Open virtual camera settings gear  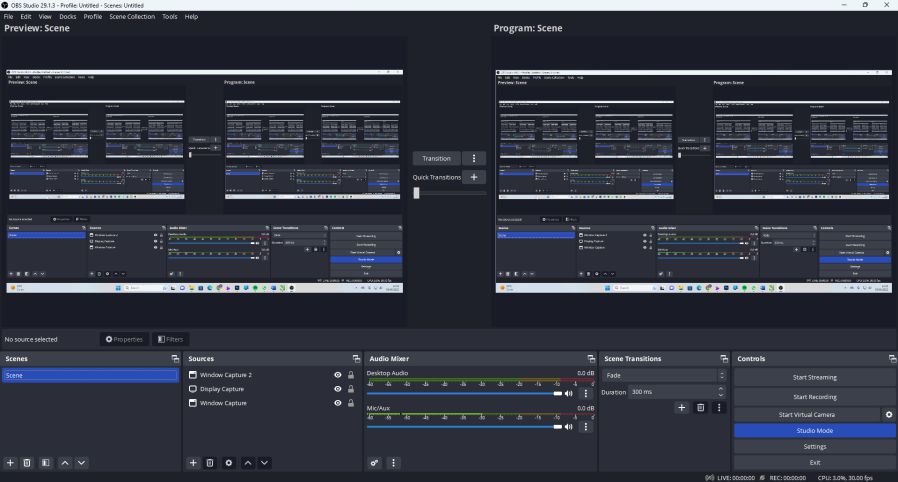tap(889, 414)
